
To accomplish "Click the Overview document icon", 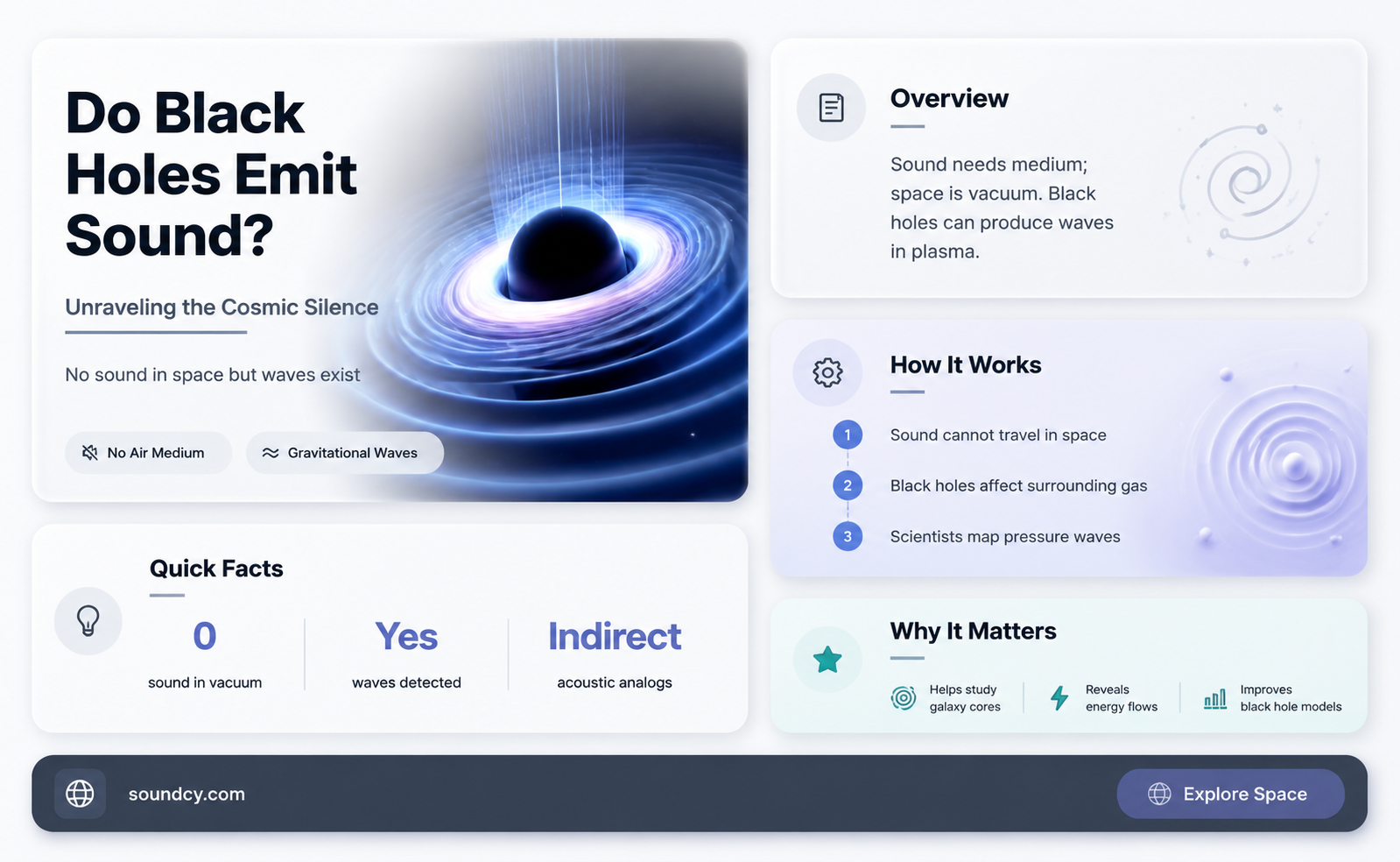I will point(831,108).
